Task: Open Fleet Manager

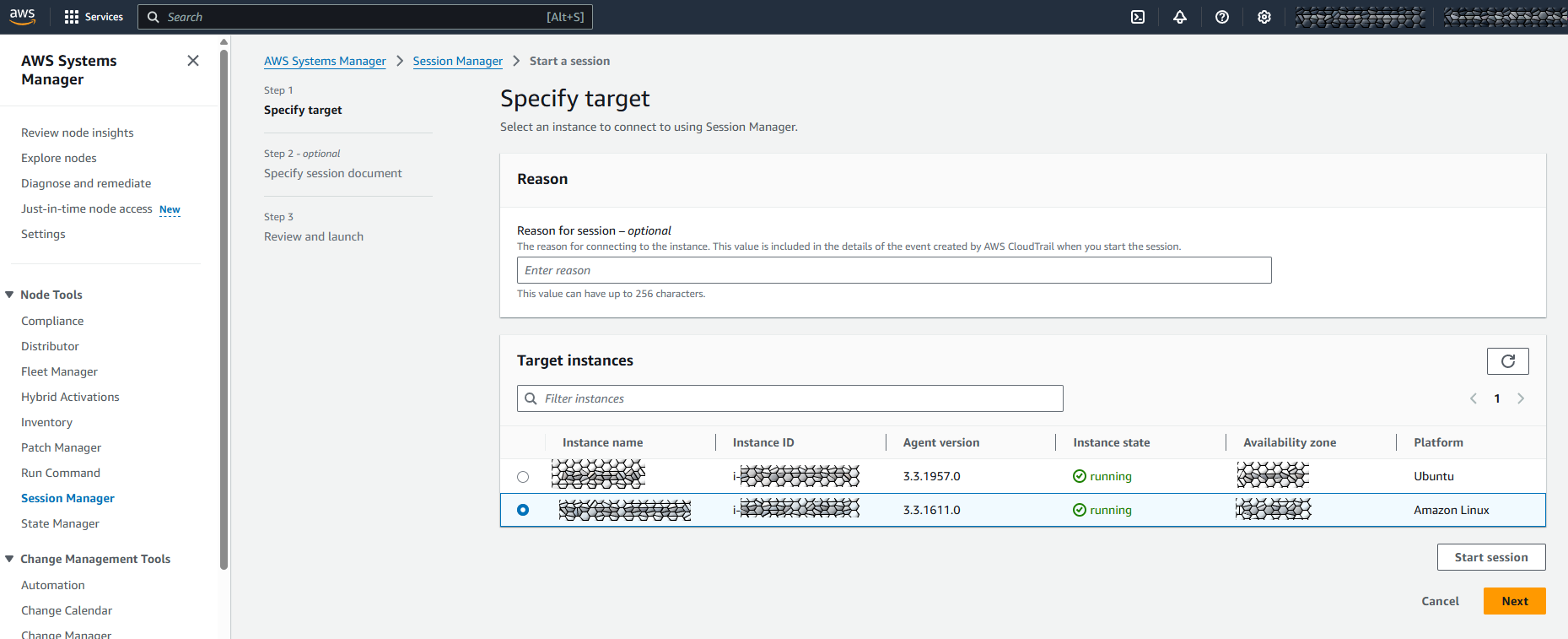Action: 59,371
